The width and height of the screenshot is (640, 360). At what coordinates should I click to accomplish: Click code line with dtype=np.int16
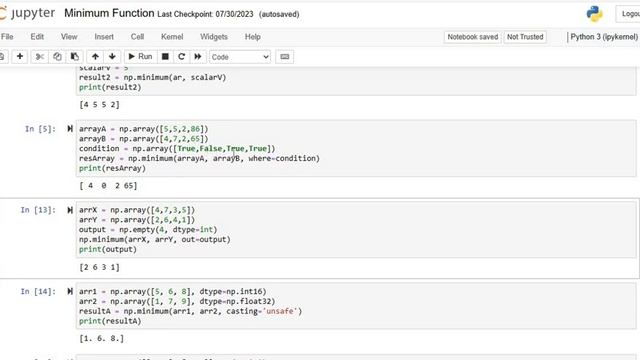pyautogui.click(x=173, y=291)
